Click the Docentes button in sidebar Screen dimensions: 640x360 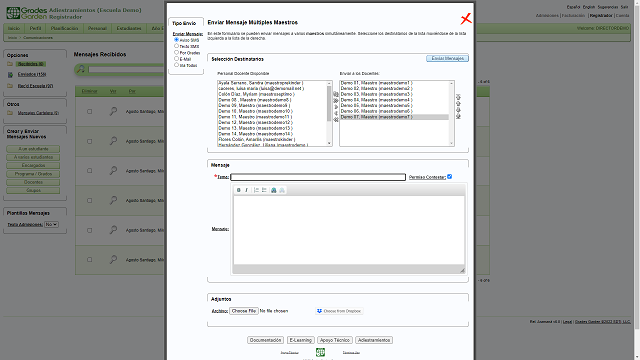click(33, 182)
